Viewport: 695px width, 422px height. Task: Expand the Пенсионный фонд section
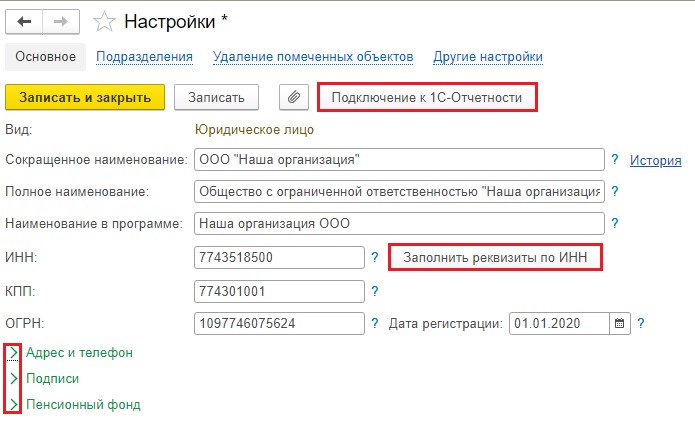click(13, 404)
